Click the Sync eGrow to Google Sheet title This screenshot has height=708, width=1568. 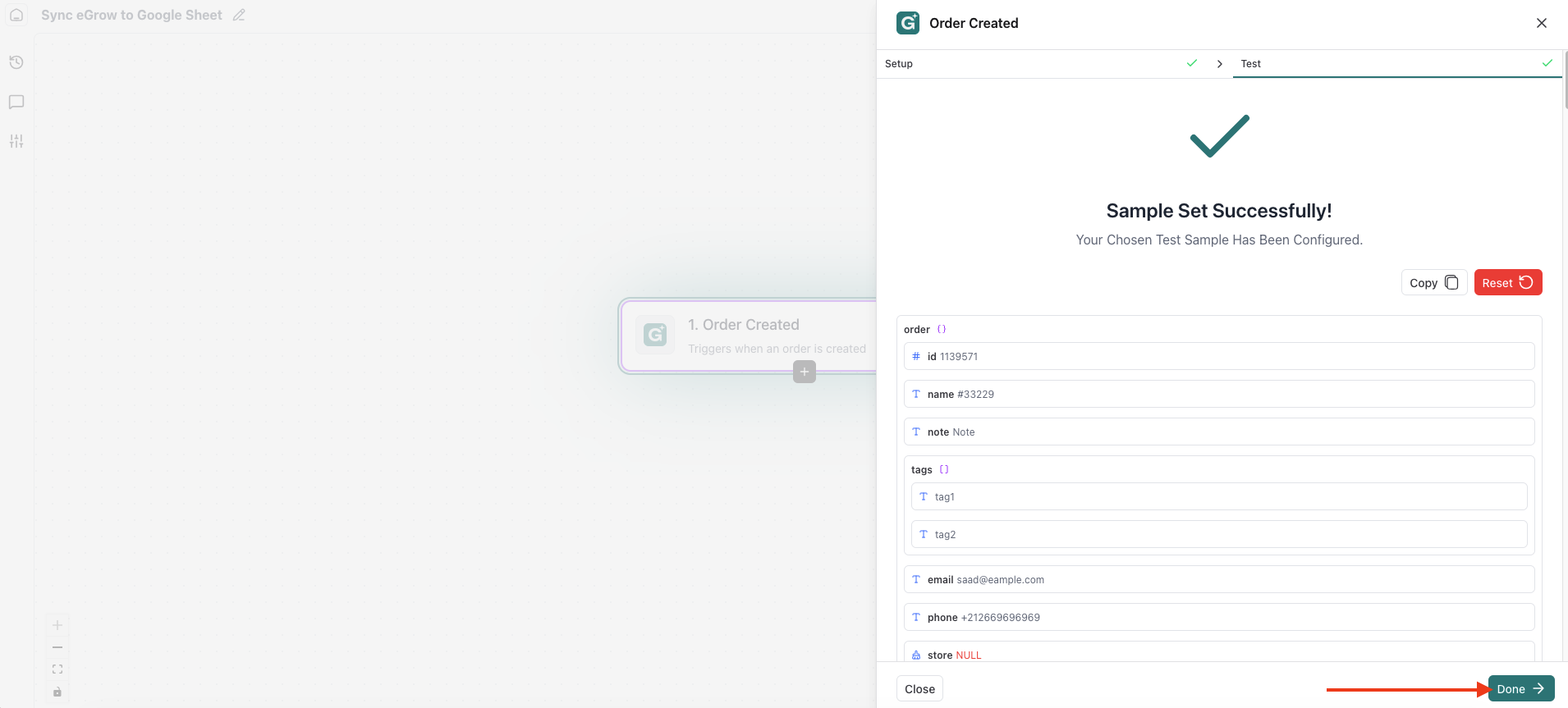131,16
